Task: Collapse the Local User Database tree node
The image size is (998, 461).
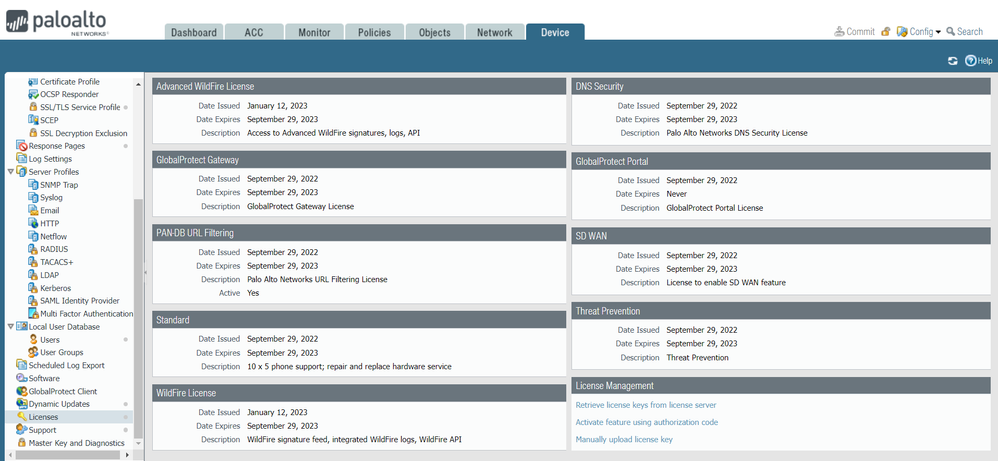Action: pos(10,327)
